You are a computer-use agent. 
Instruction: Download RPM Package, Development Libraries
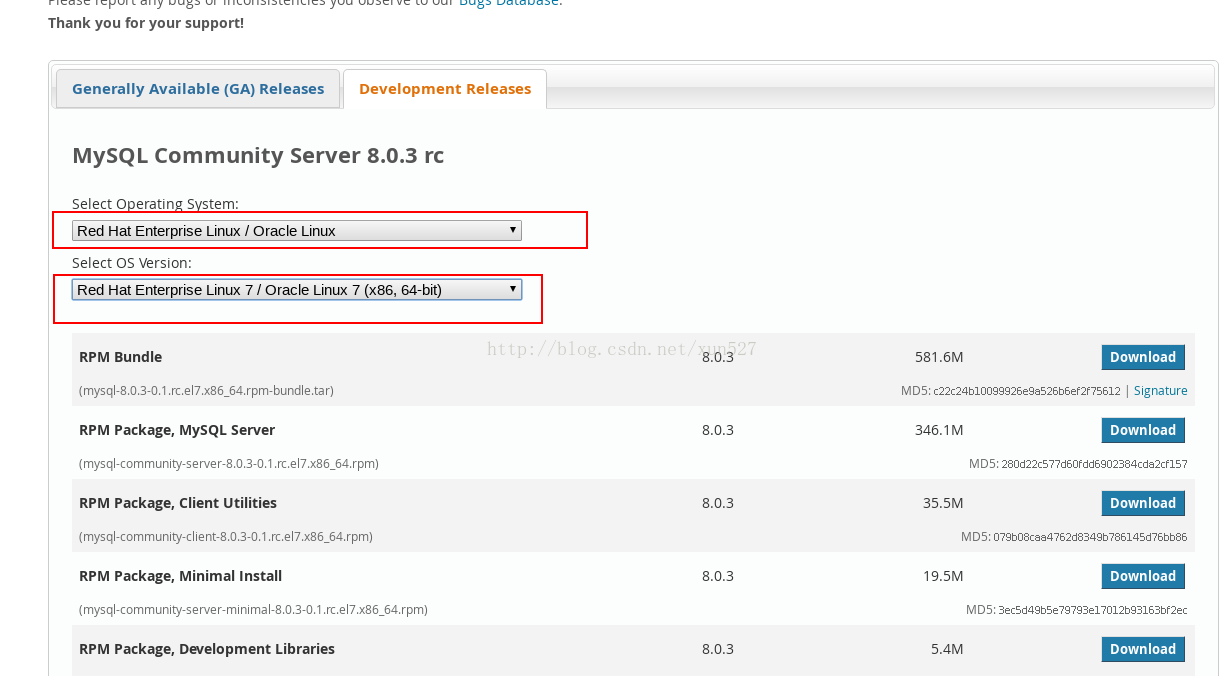pos(1143,649)
